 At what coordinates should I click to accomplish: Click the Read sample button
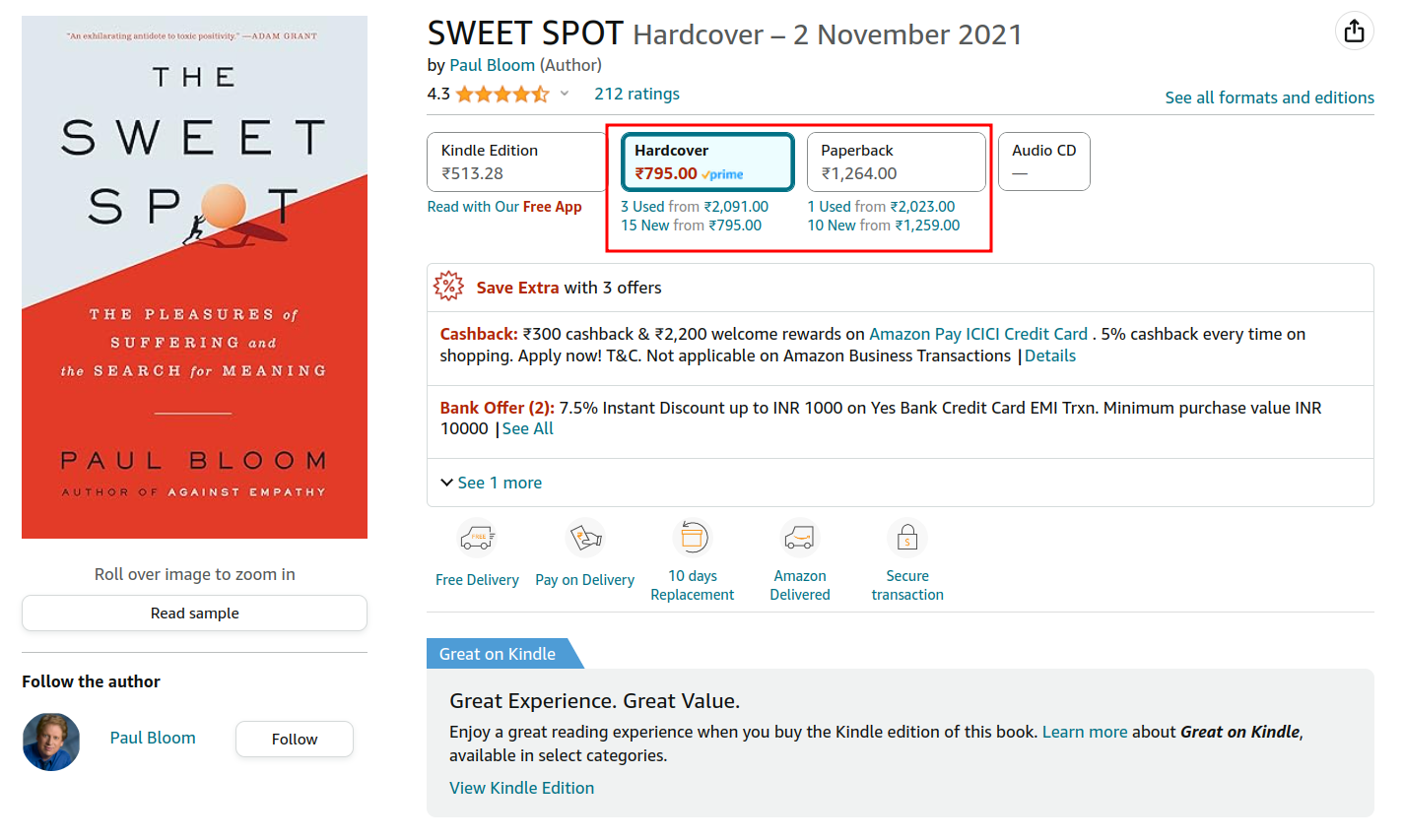point(194,613)
